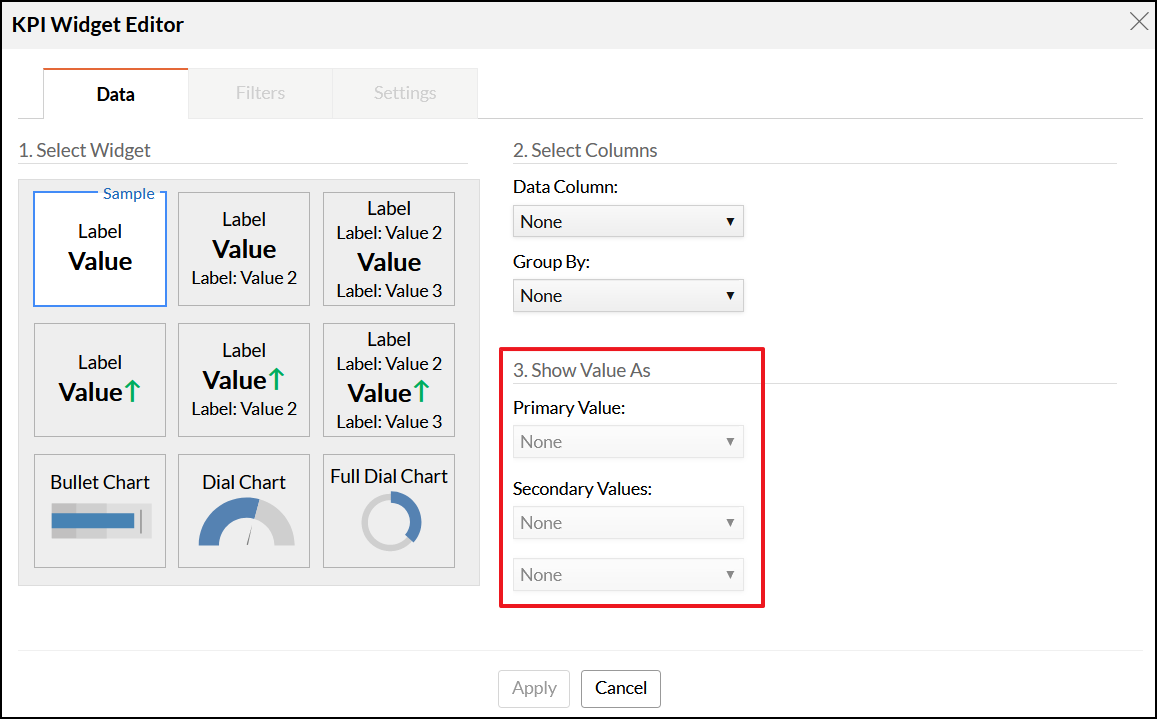
Task: Pick the widget with Value 2 and Value 3
Action: coord(389,249)
